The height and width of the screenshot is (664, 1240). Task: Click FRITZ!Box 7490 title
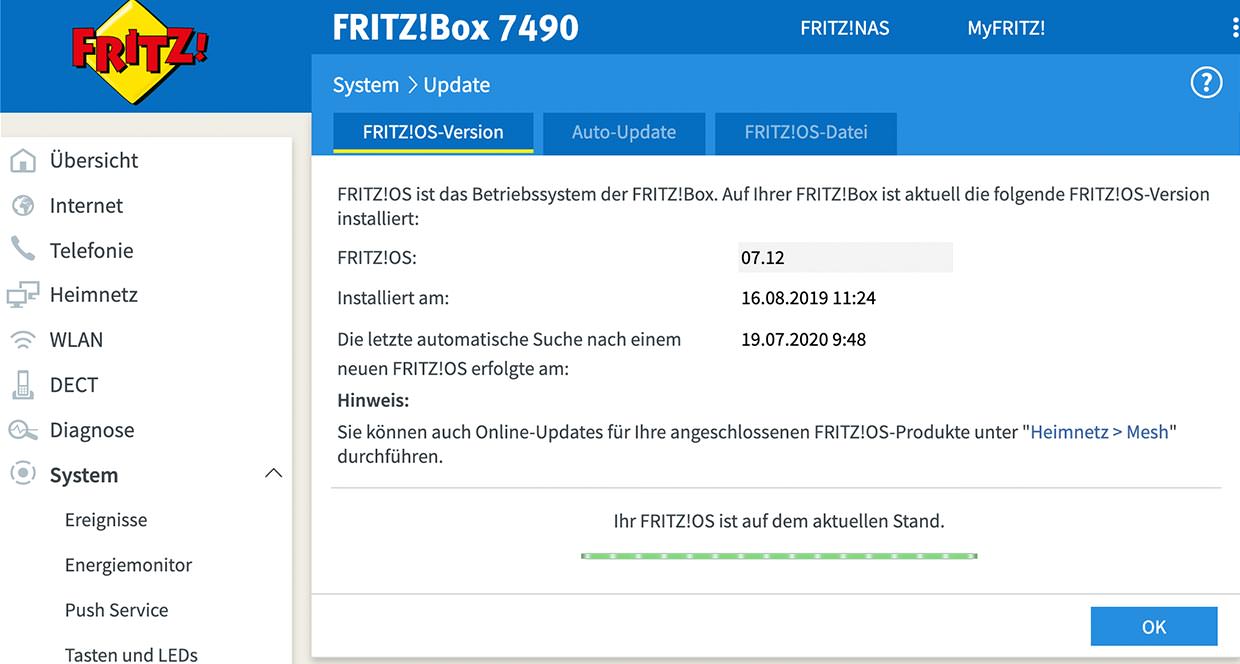(455, 27)
